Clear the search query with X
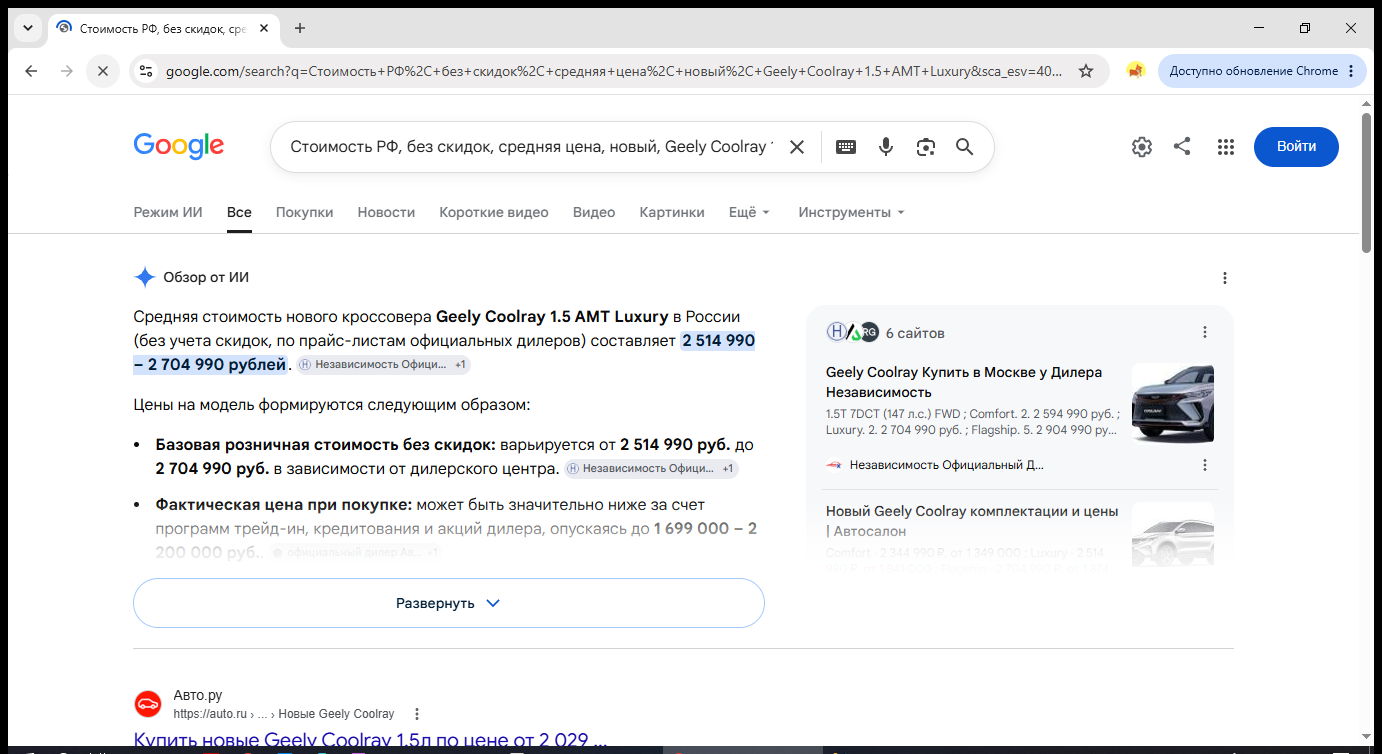This screenshot has width=1382, height=754. (x=797, y=147)
